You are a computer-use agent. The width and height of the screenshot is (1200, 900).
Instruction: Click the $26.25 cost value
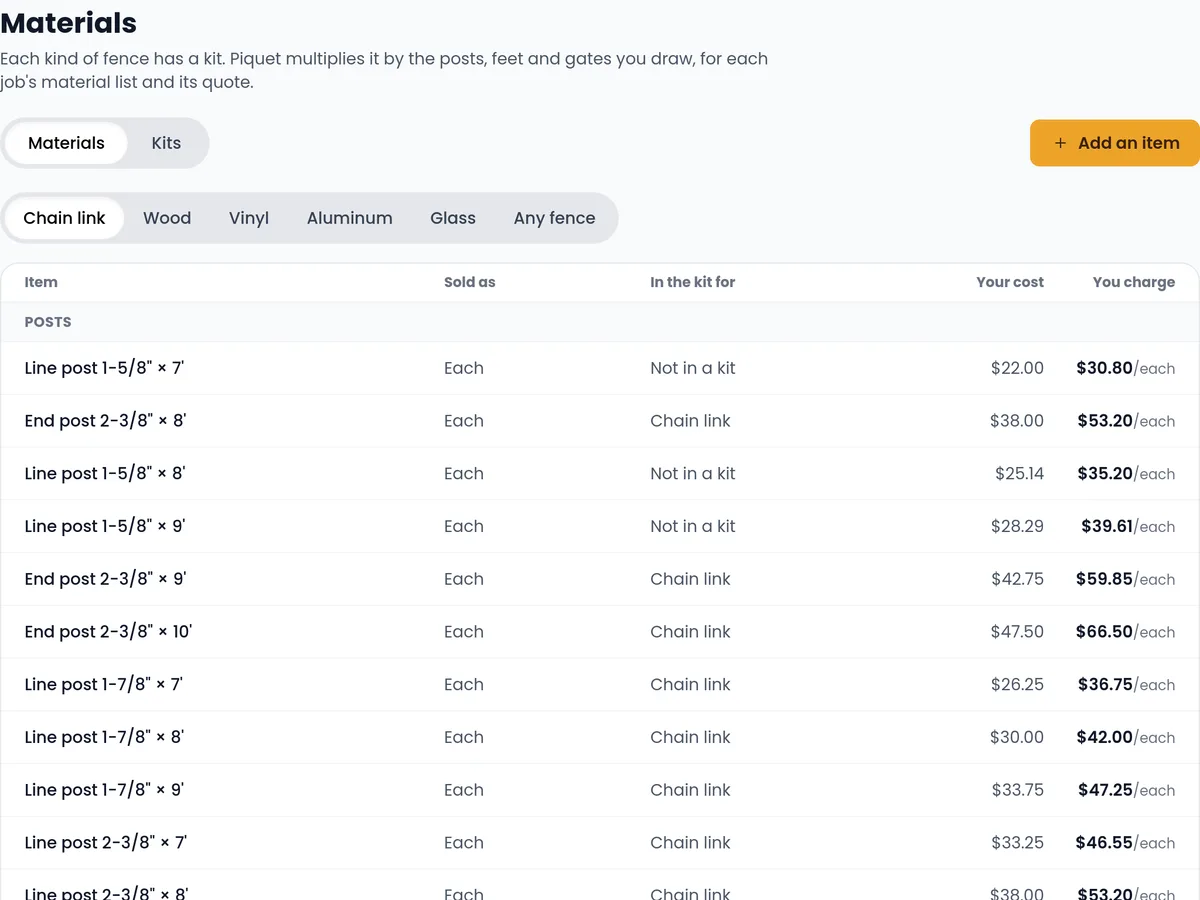pos(1017,685)
